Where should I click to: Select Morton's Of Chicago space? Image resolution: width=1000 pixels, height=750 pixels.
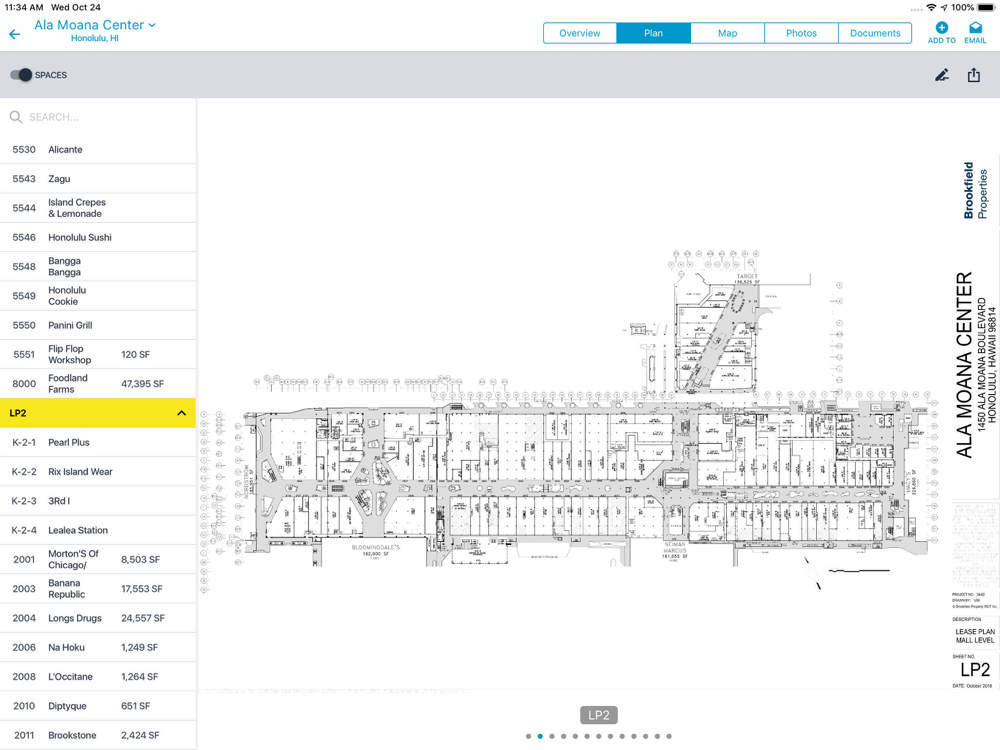point(98,560)
